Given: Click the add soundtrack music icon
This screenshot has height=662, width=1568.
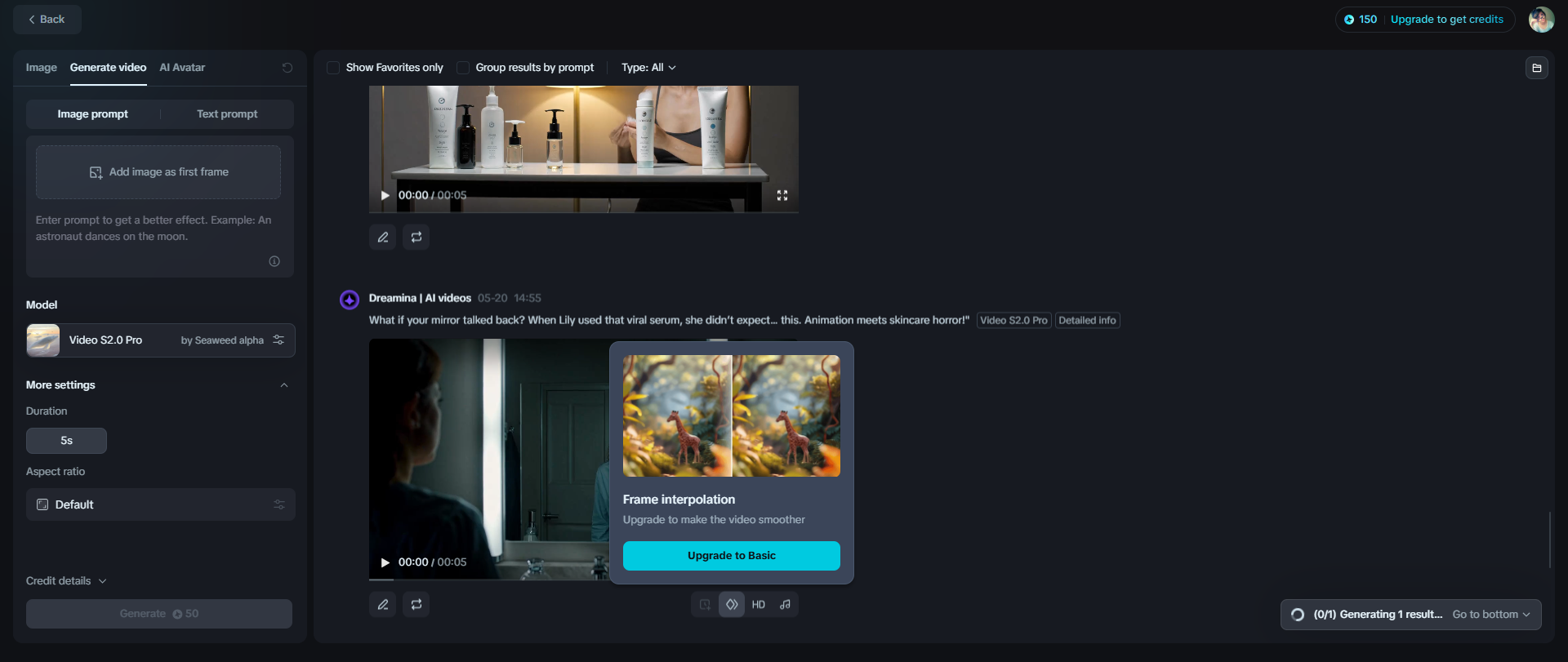Looking at the screenshot, I should point(785,605).
